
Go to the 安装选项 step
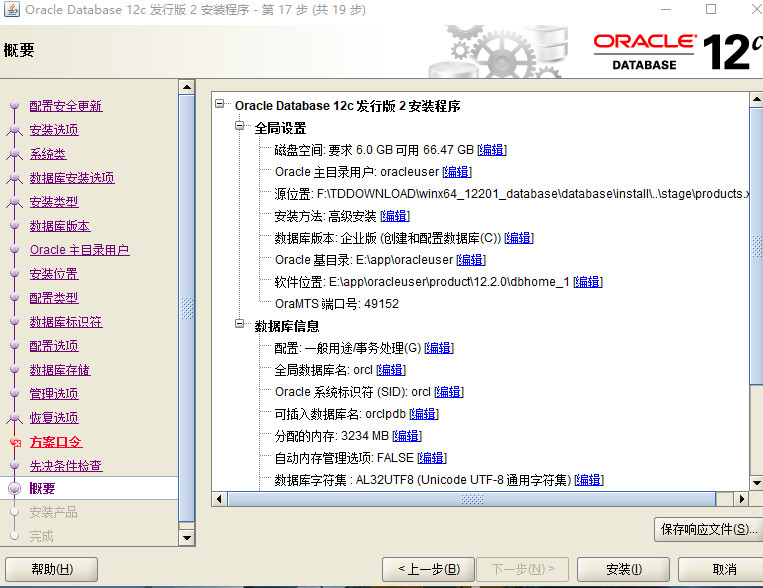click(x=54, y=130)
